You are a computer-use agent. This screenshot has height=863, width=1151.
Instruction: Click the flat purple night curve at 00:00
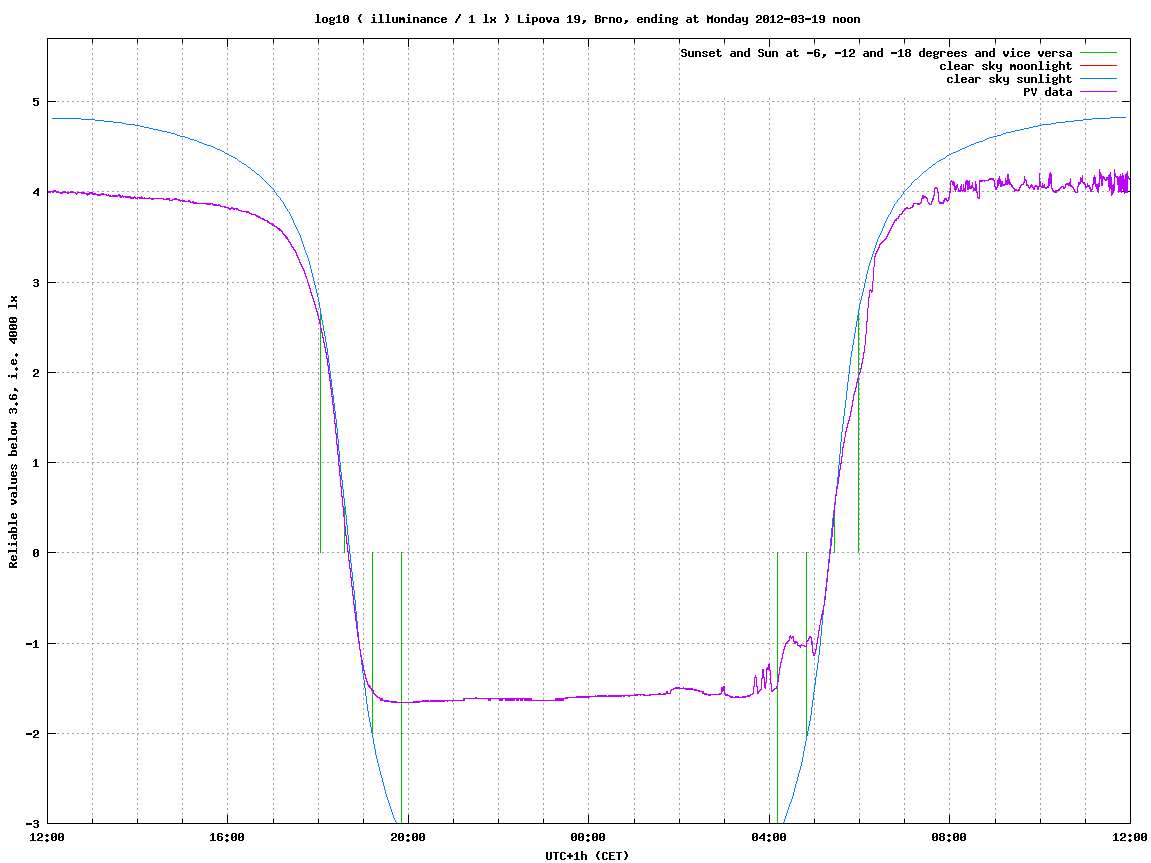point(589,696)
